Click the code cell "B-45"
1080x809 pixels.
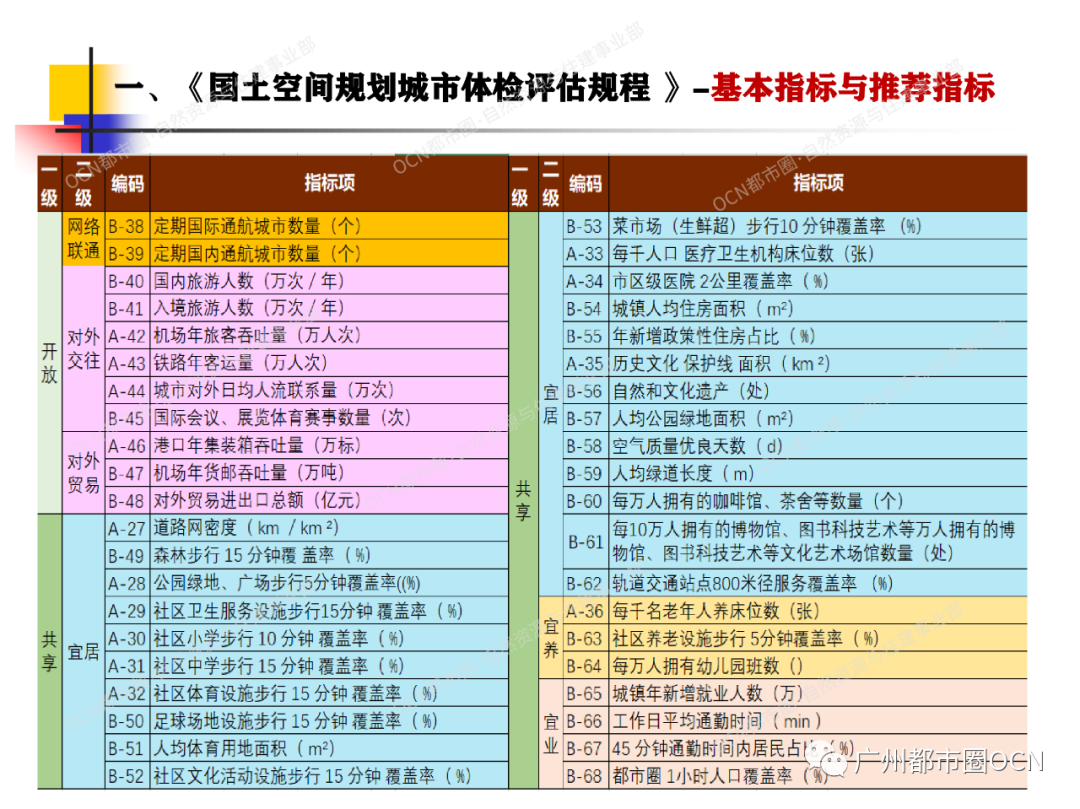tap(126, 418)
